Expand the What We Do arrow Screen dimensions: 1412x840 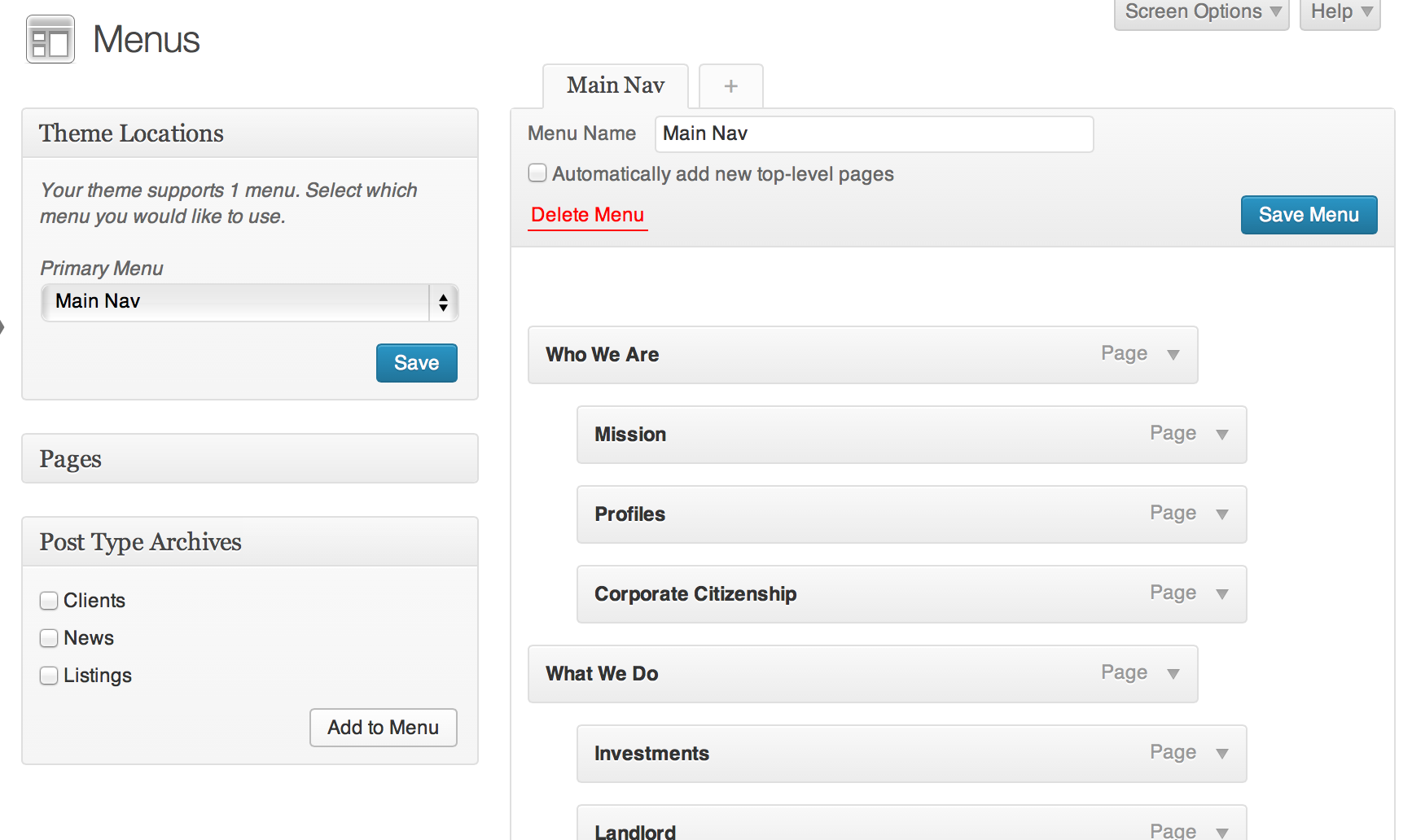pyautogui.click(x=1173, y=674)
